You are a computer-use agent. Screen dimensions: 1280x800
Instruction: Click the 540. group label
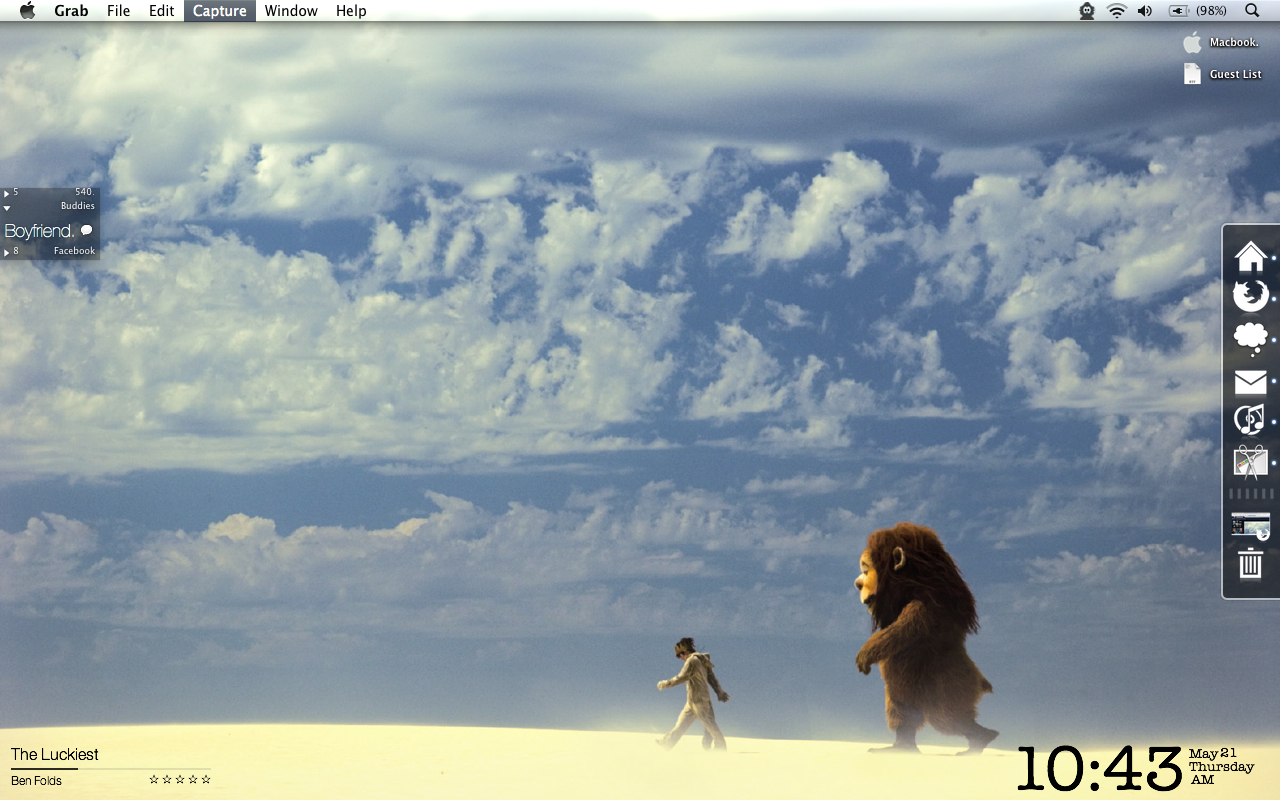[84, 192]
